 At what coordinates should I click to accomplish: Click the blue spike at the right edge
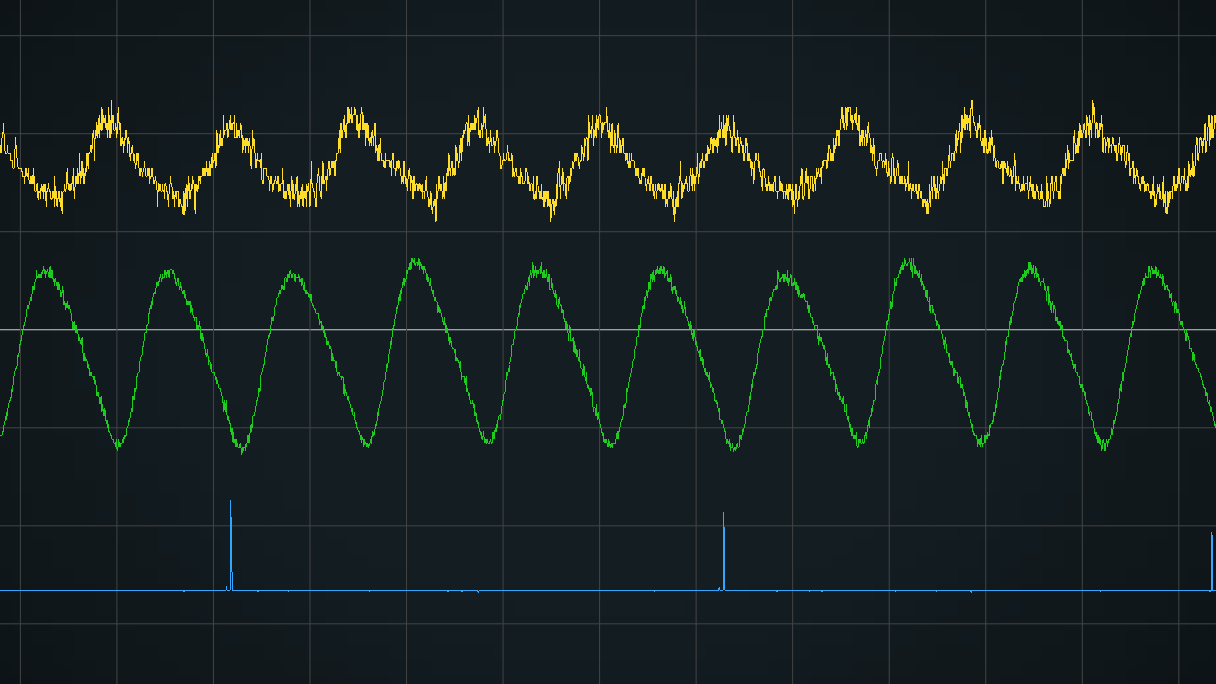1212,560
